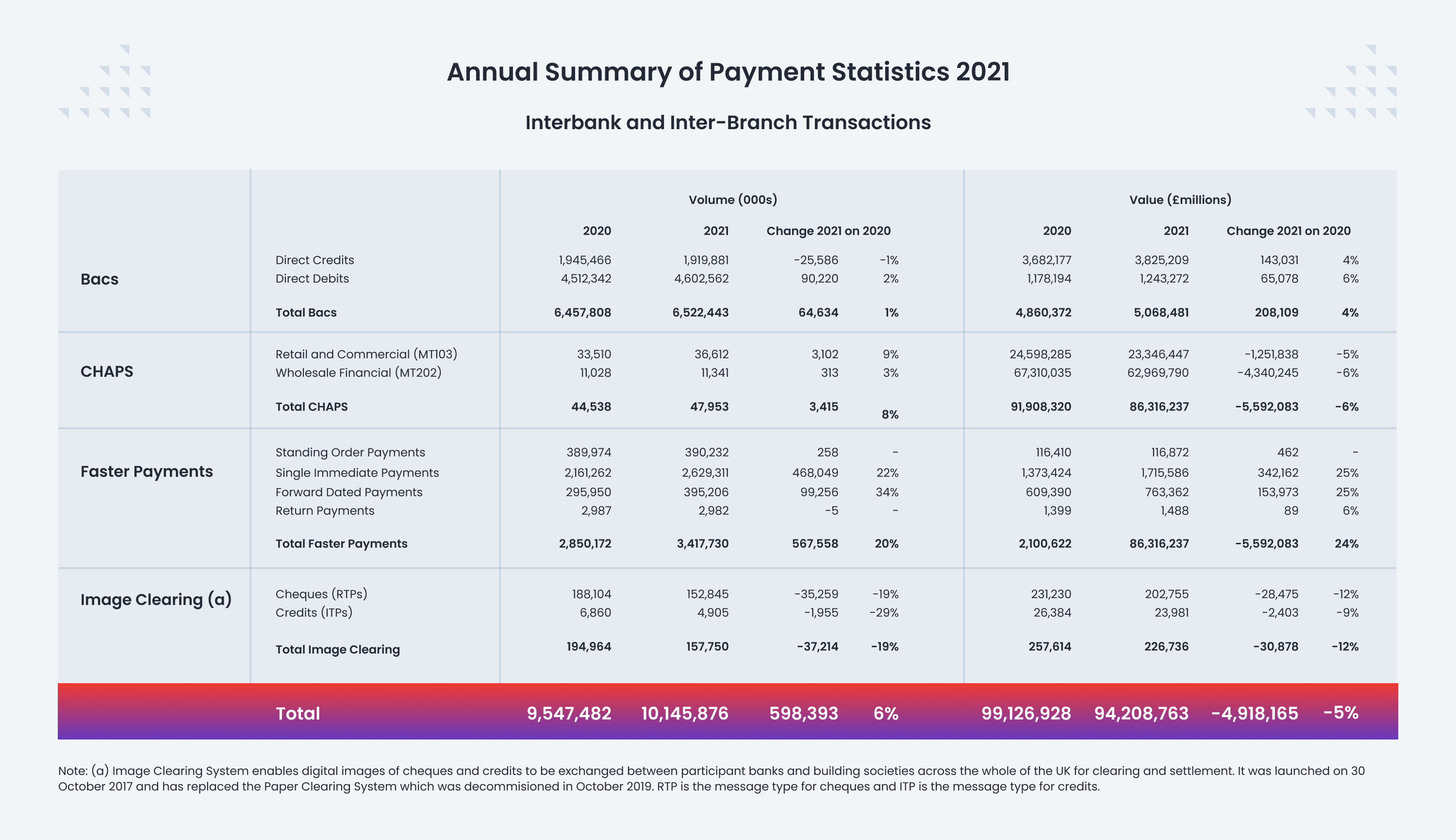Select the CHAPS section label
The height and width of the screenshot is (840, 1456).
(x=107, y=371)
